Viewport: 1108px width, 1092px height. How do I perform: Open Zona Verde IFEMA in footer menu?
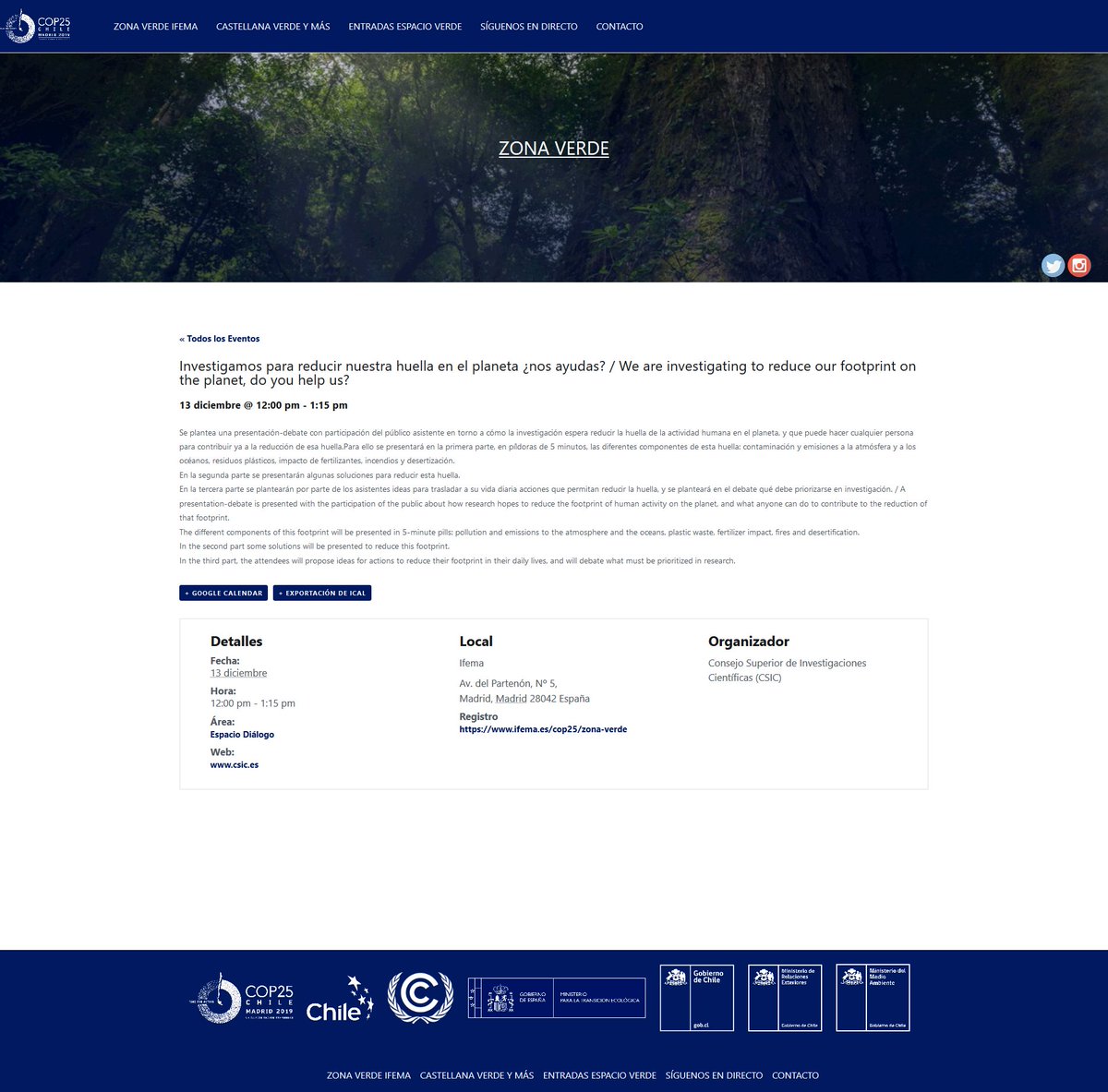pos(368,1075)
